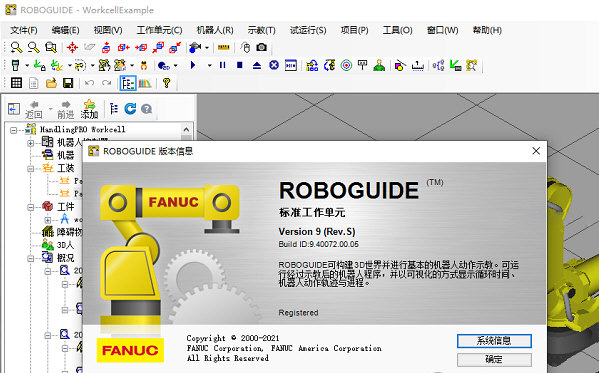The image size is (599, 373).
Task: Click the zoom out magnifier icon
Action: 34,47
